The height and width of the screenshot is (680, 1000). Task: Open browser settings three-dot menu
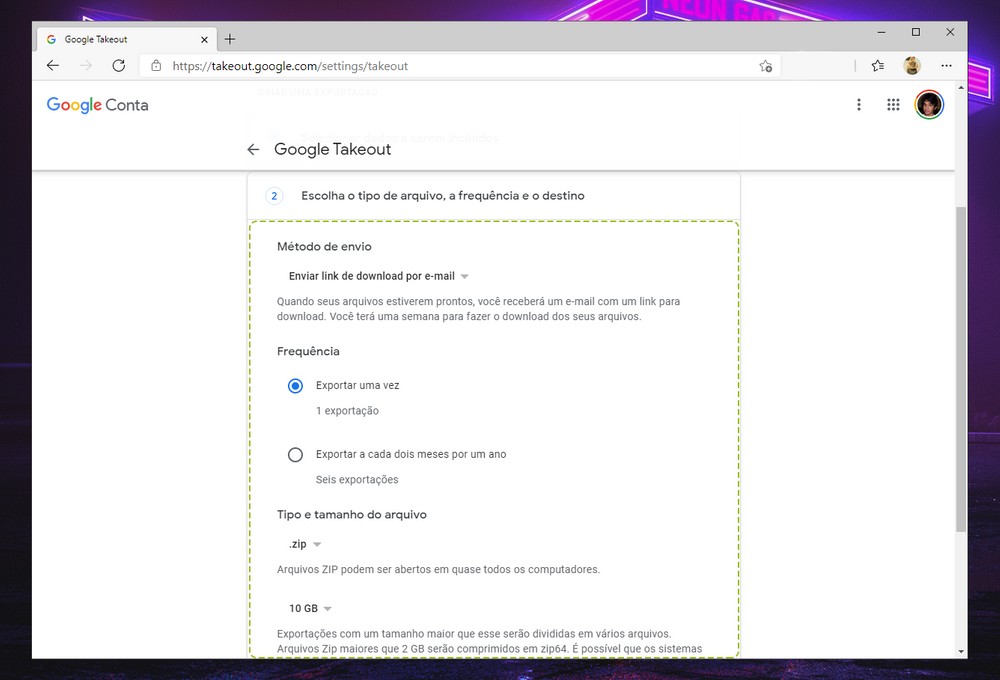946,66
